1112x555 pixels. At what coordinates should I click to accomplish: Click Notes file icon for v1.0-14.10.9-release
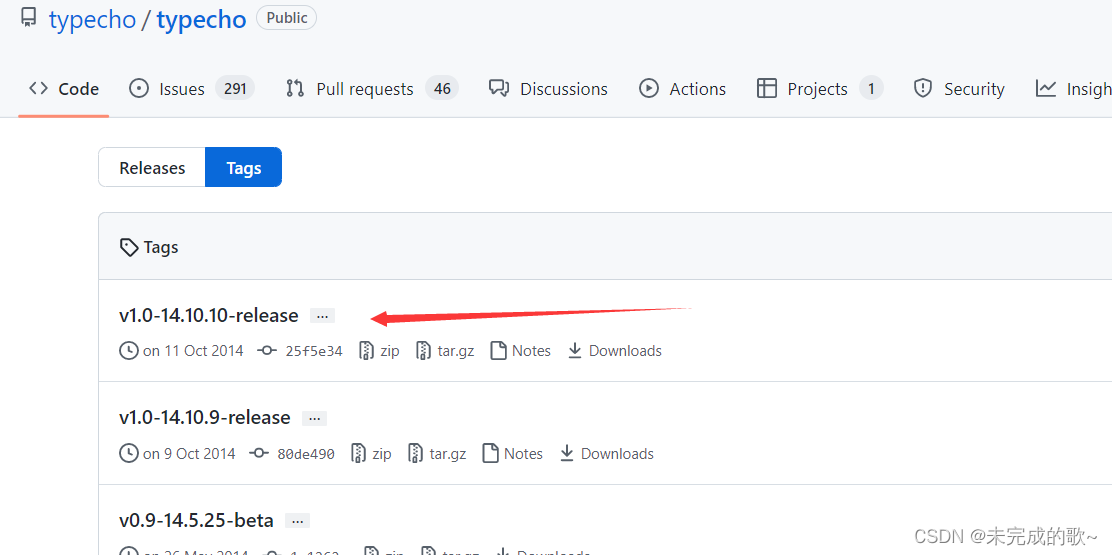click(491, 454)
